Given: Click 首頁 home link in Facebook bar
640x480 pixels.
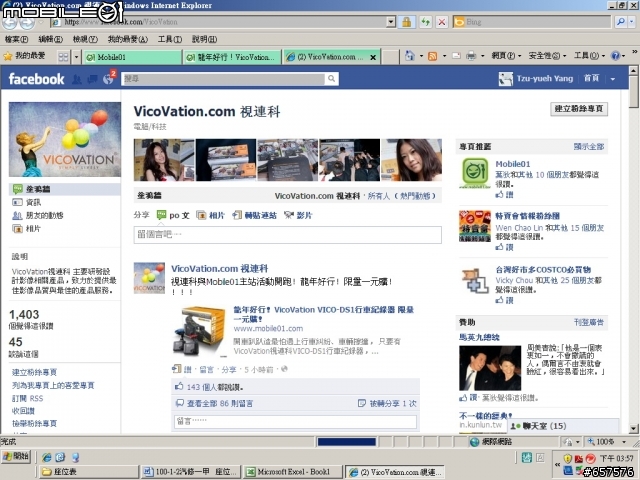Looking at the screenshot, I should click(x=591, y=78).
